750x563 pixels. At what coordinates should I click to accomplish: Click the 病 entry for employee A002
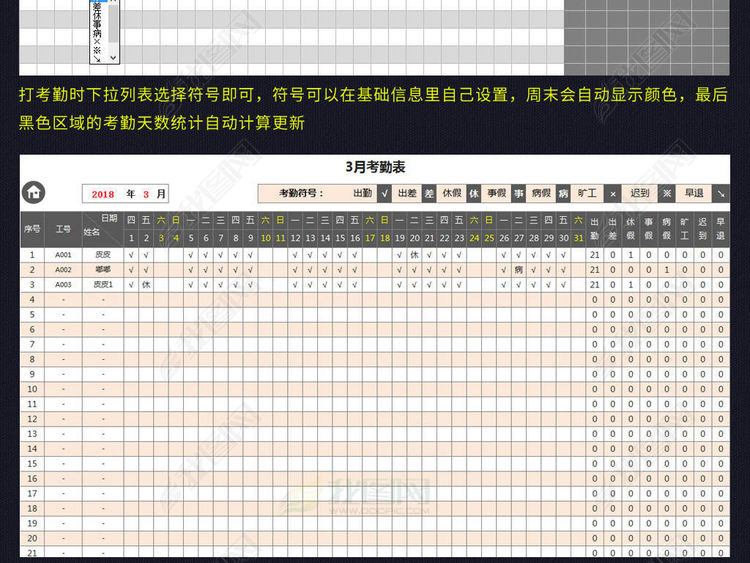pos(518,270)
